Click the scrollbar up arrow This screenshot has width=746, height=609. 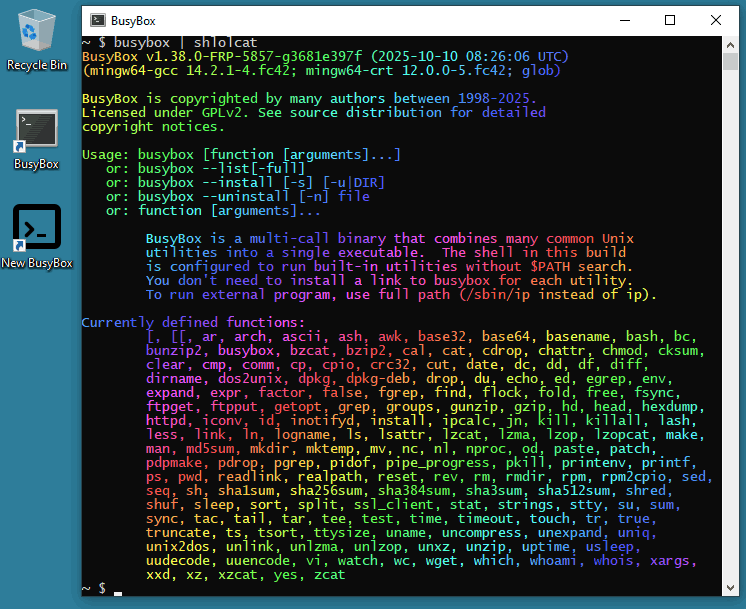(730, 45)
